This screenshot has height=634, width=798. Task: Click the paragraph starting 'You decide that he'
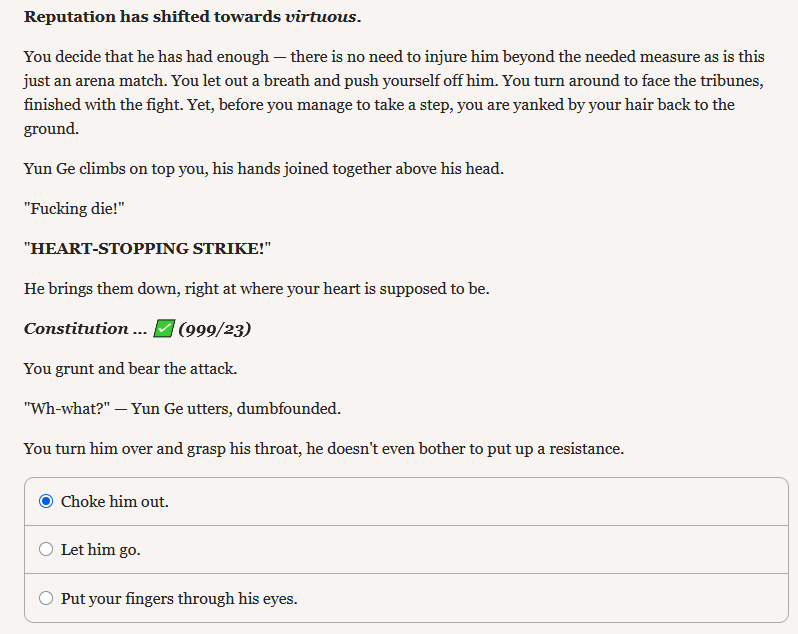coord(394,92)
